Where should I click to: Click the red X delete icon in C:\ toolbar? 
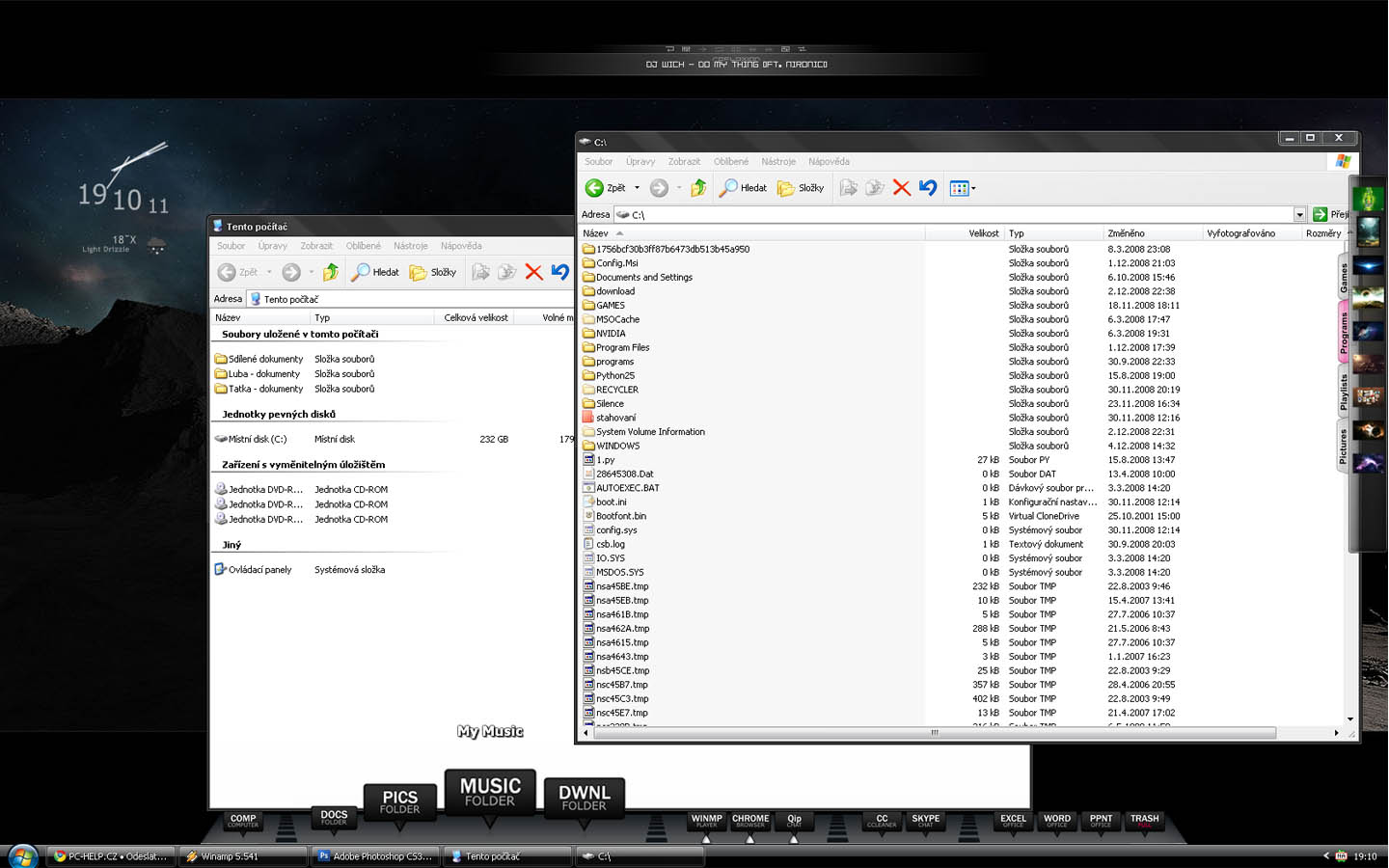tap(902, 188)
